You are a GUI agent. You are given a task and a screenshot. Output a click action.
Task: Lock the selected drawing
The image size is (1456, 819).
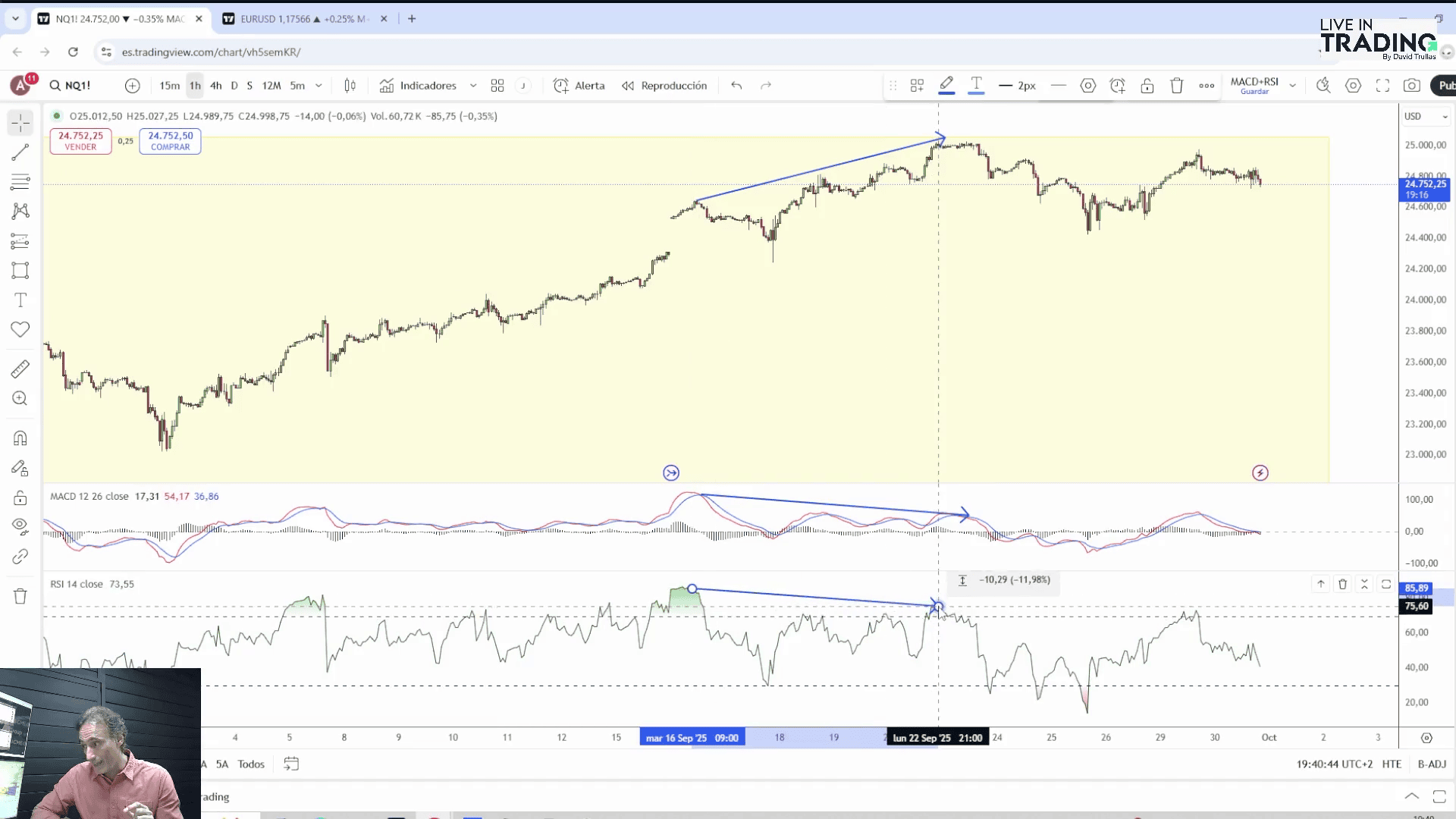coord(1147,86)
